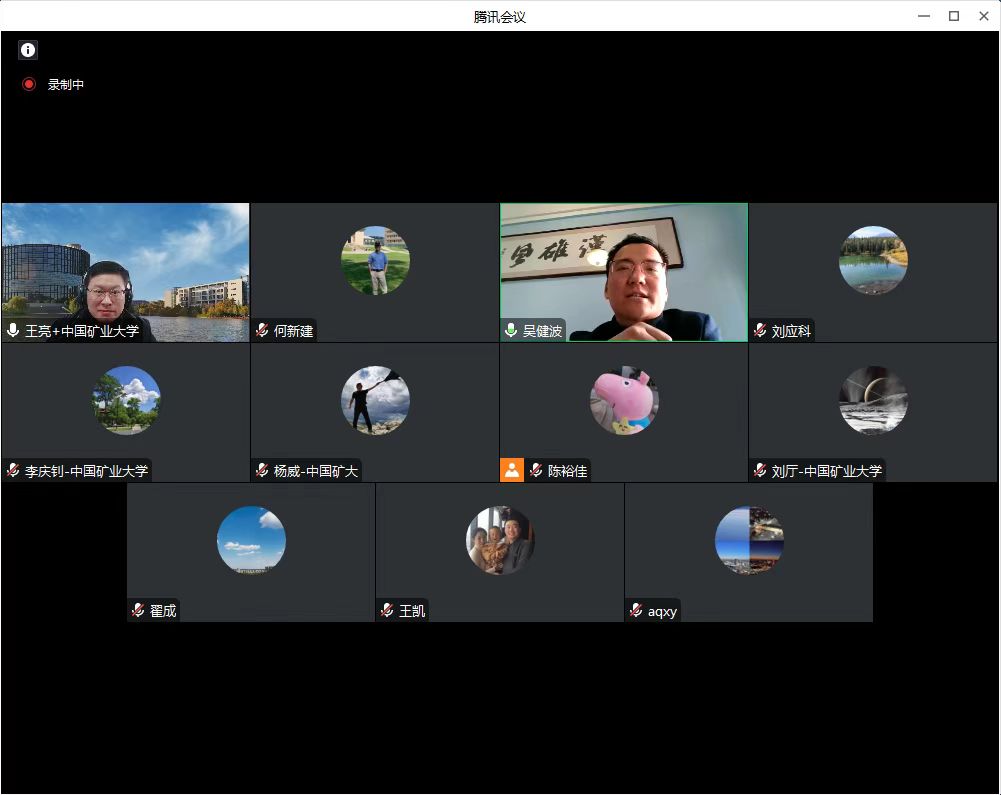The width and height of the screenshot is (1001, 795).
Task: Click 刘厅's black-and-white planet avatar
Action: click(873, 400)
